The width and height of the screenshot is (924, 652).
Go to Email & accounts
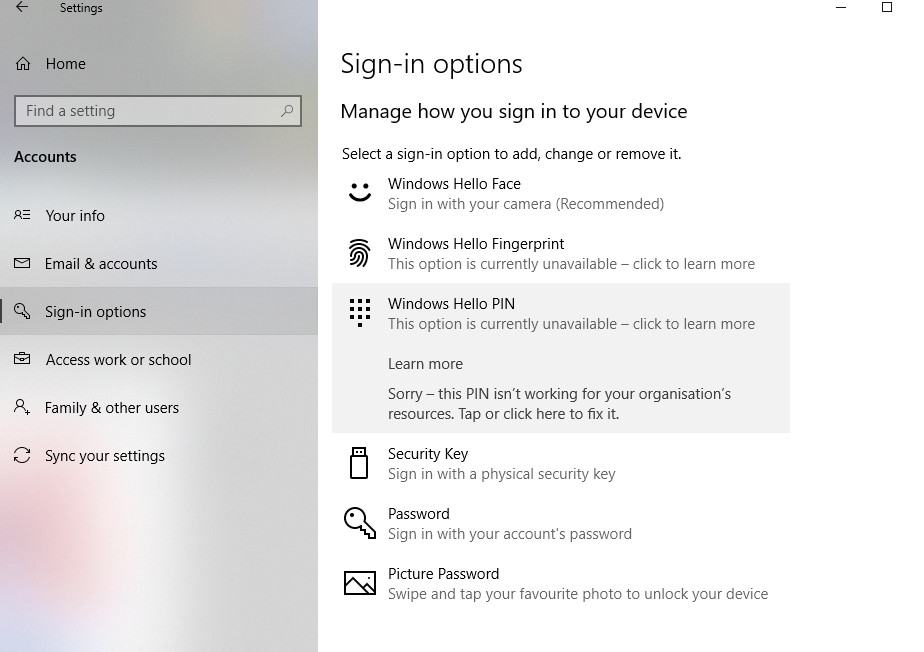159,264
